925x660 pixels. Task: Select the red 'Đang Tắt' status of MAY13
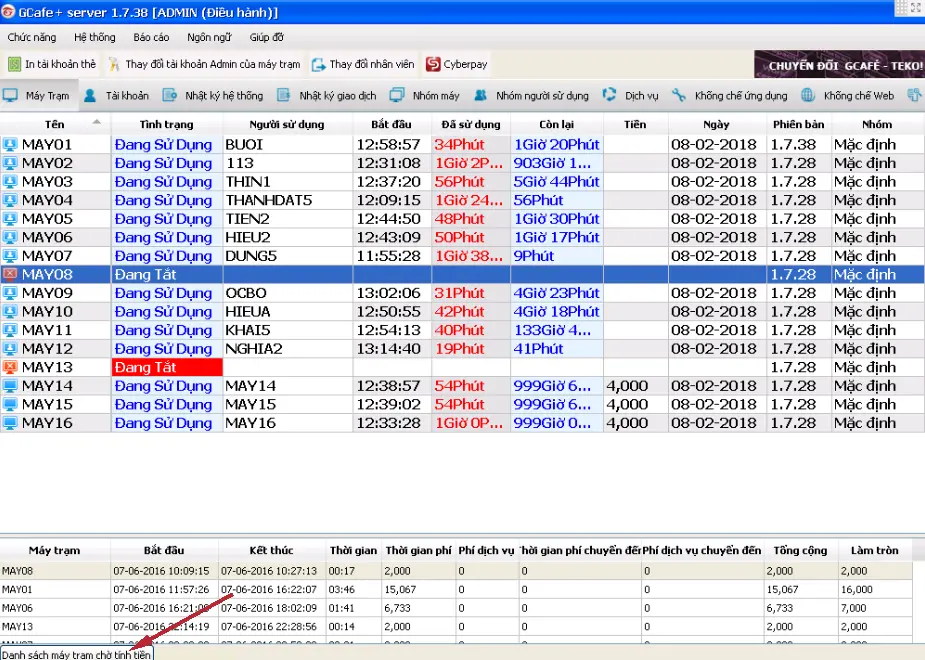[x=167, y=367]
